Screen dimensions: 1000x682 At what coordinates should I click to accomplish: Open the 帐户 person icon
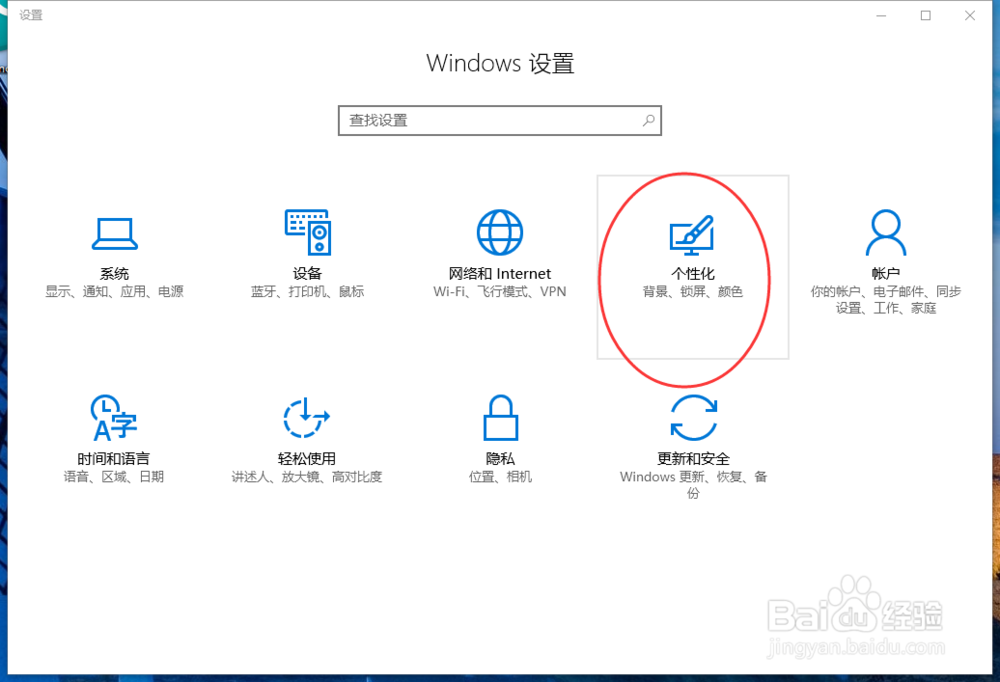pos(886,232)
